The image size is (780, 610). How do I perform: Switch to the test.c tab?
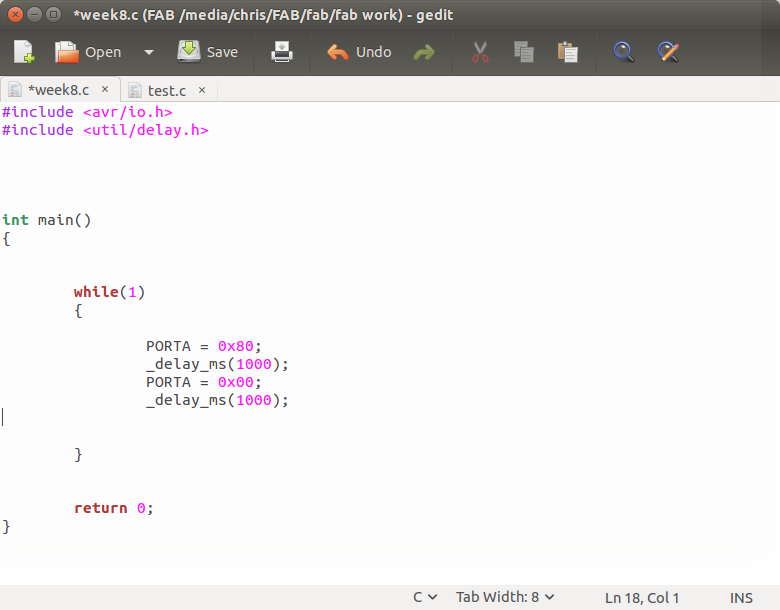167,91
